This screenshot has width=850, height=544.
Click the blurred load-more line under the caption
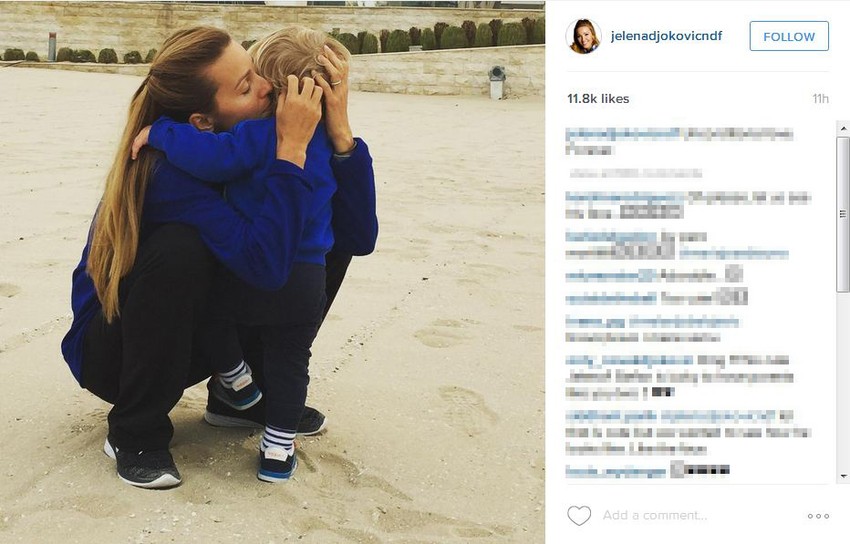point(635,173)
